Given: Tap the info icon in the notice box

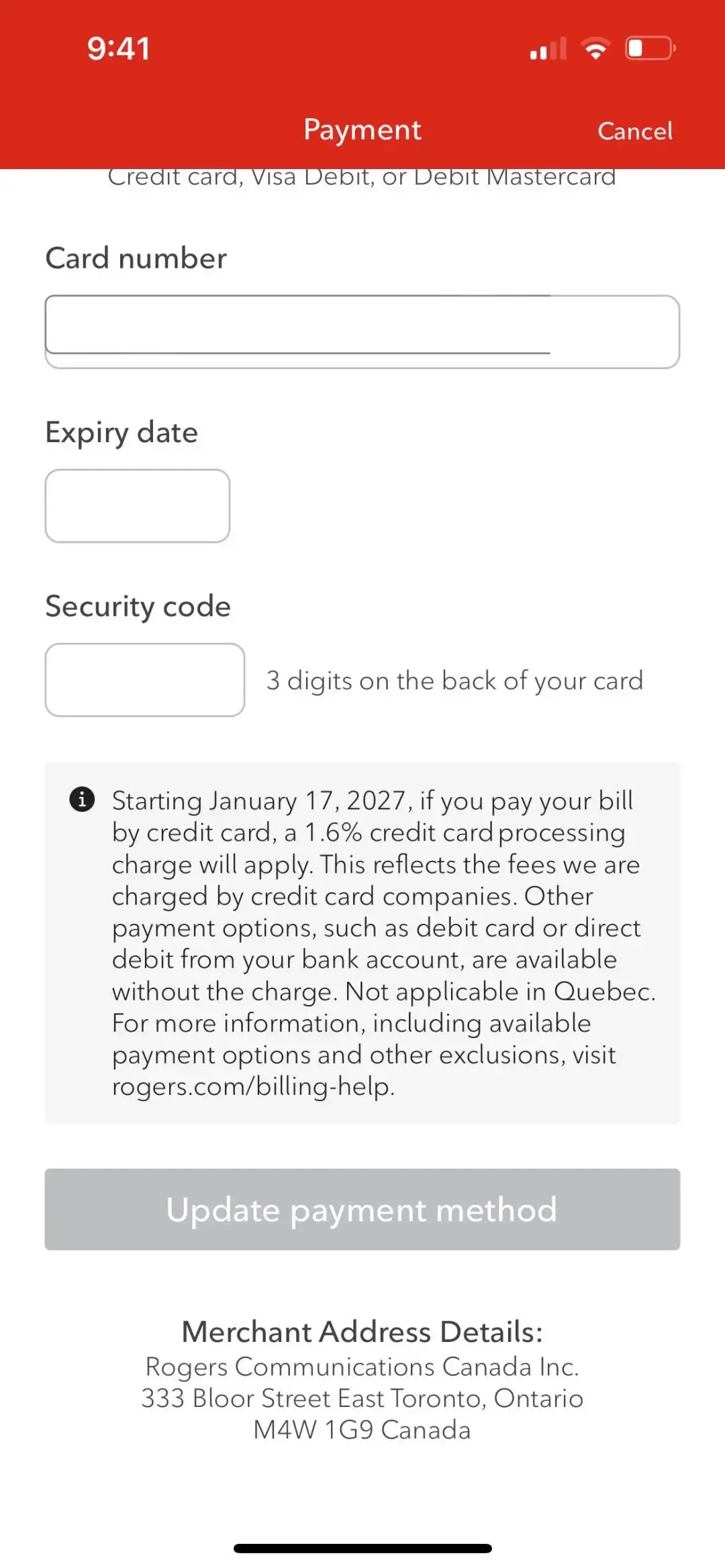Looking at the screenshot, I should 82,799.
